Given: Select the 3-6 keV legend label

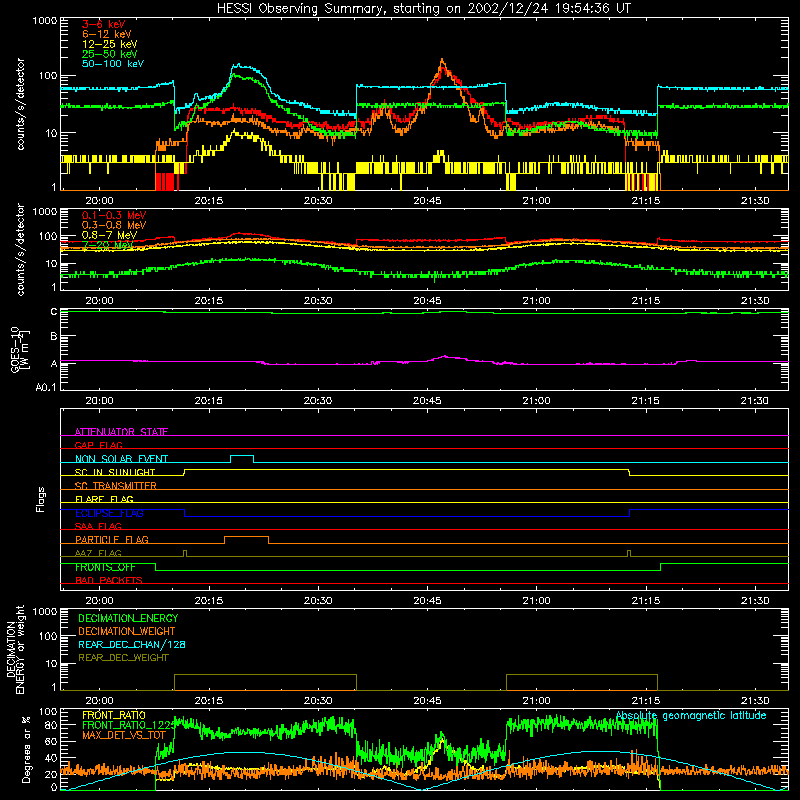Looking at the screenshot, I should pyautogui.click(x=103, y=24).
